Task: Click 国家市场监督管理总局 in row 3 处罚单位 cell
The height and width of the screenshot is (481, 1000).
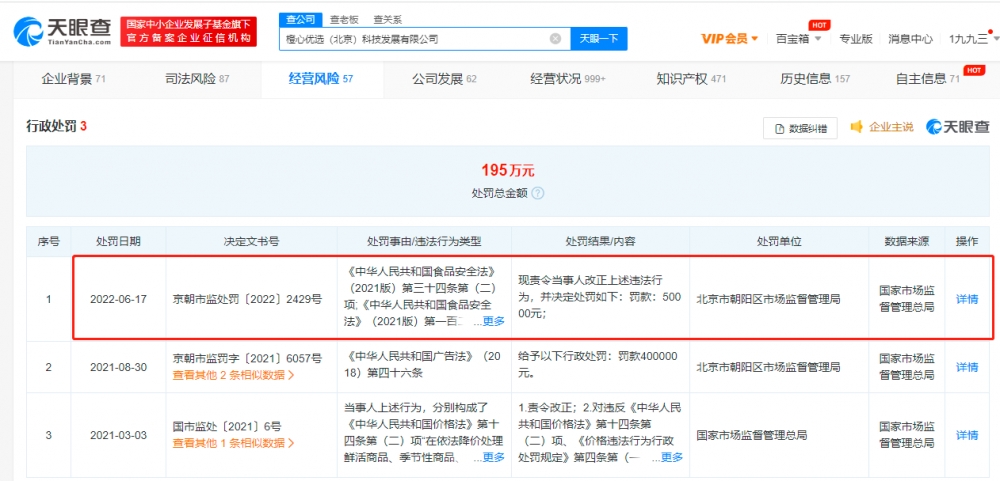Action: pos(751,435)
